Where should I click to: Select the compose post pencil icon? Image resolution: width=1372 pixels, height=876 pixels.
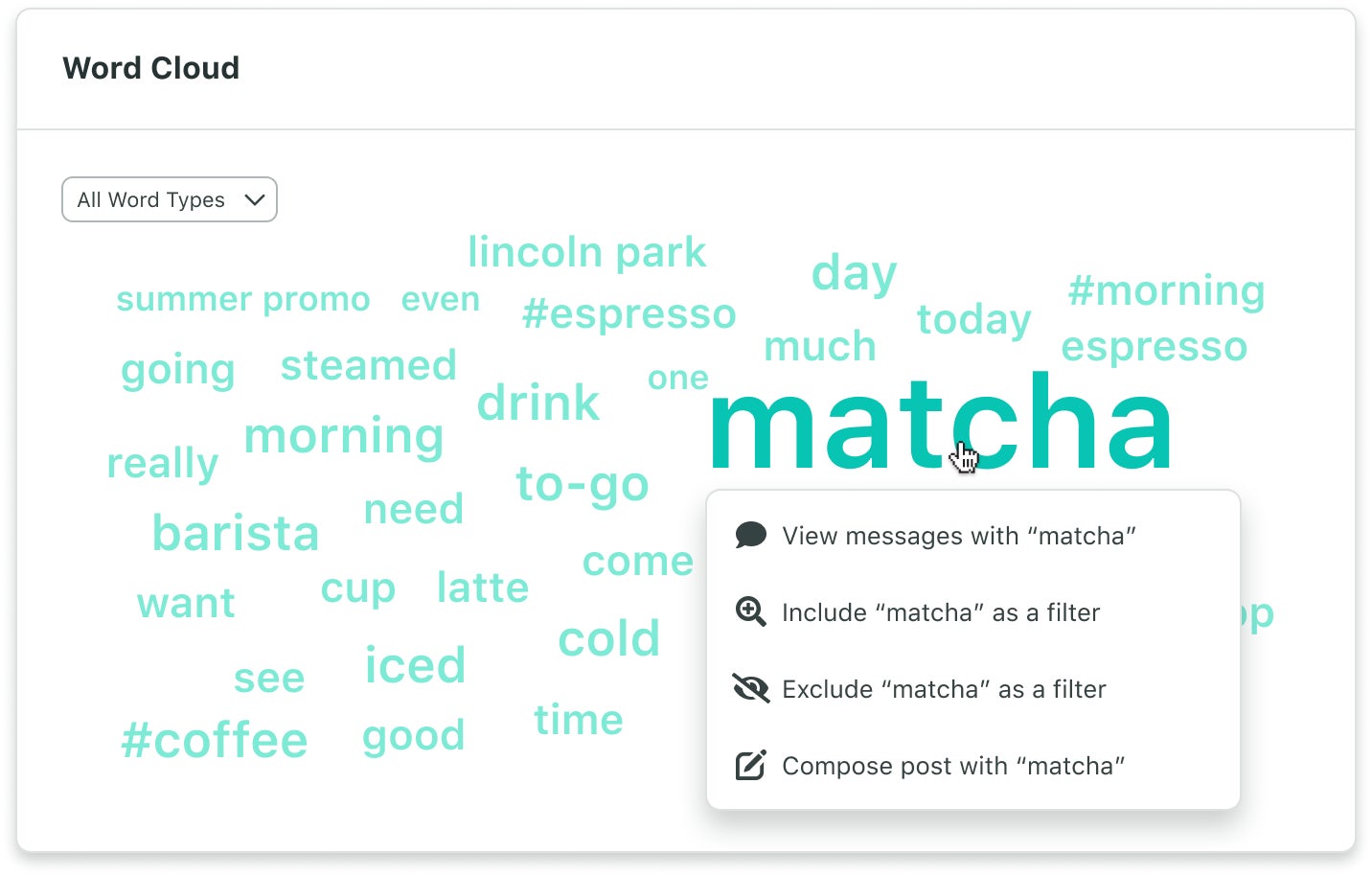751,765
